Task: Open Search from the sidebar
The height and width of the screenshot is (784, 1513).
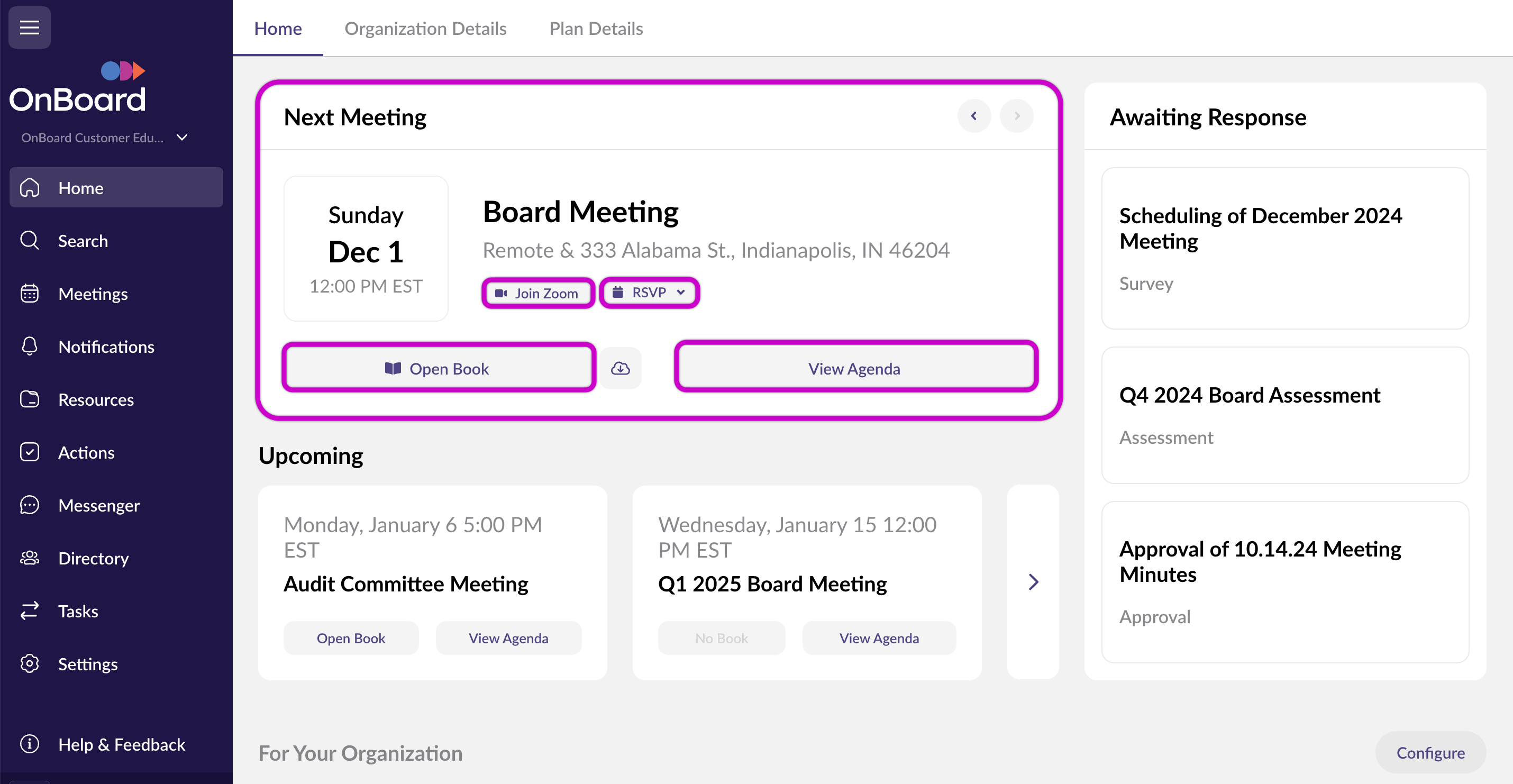Action: [82, 241]
